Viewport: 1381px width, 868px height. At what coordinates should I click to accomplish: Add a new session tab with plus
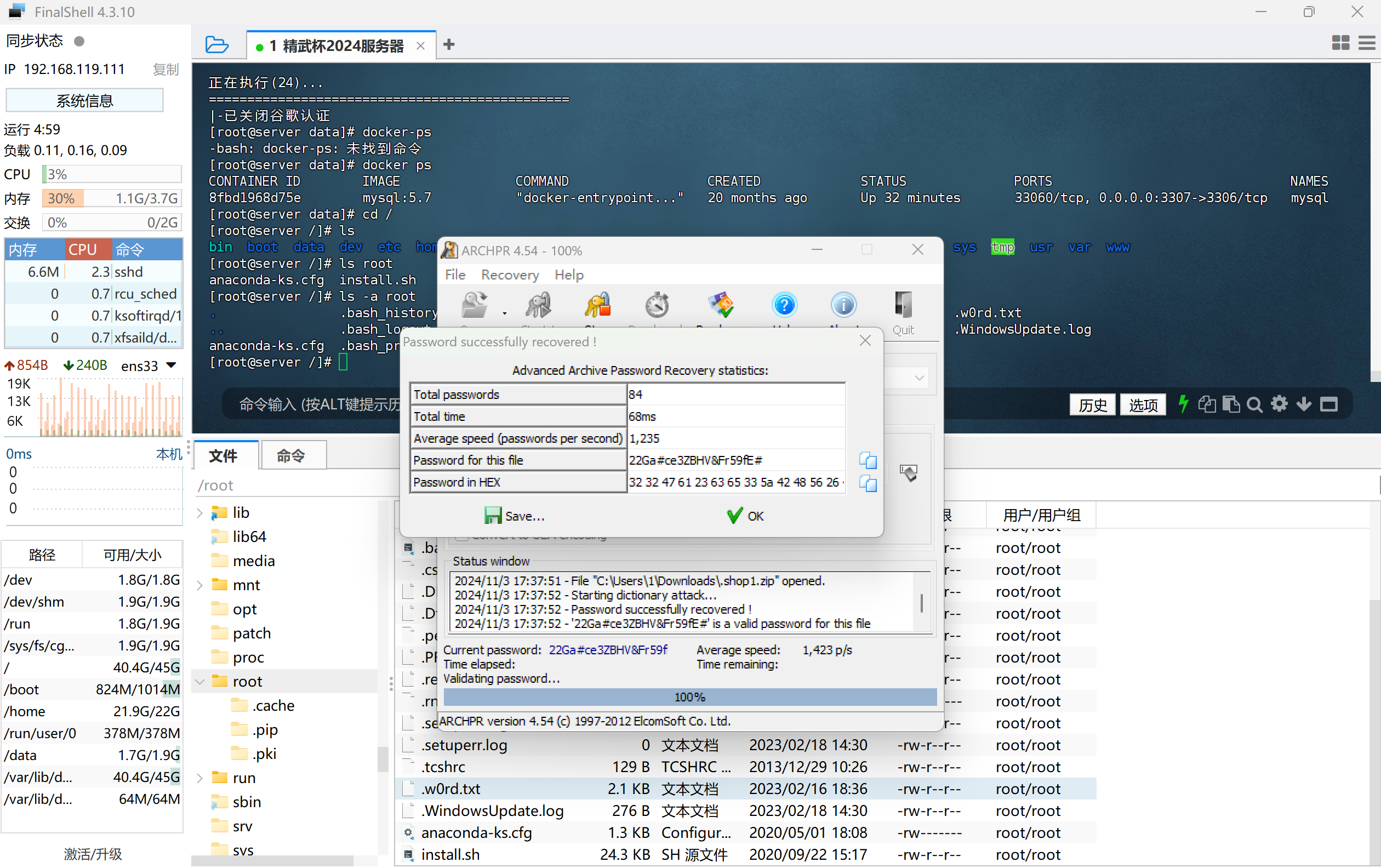(x=449, y=45)
